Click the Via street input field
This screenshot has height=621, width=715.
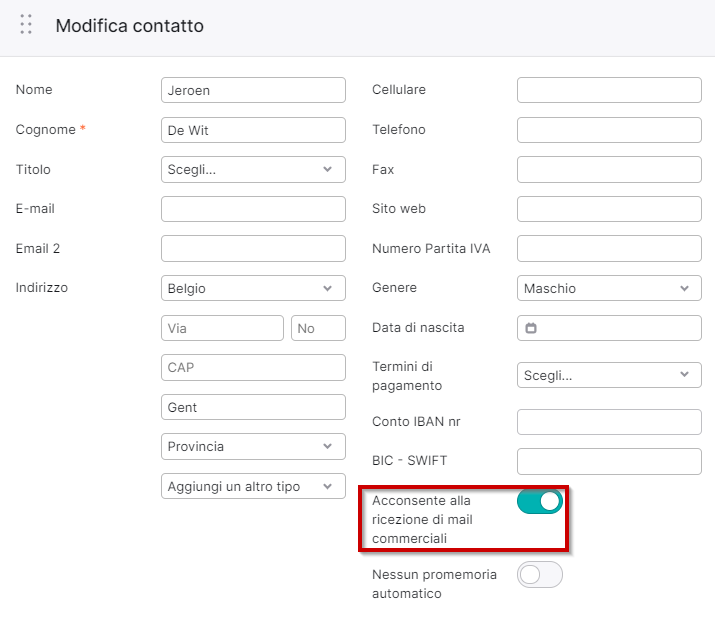point(223,328)
